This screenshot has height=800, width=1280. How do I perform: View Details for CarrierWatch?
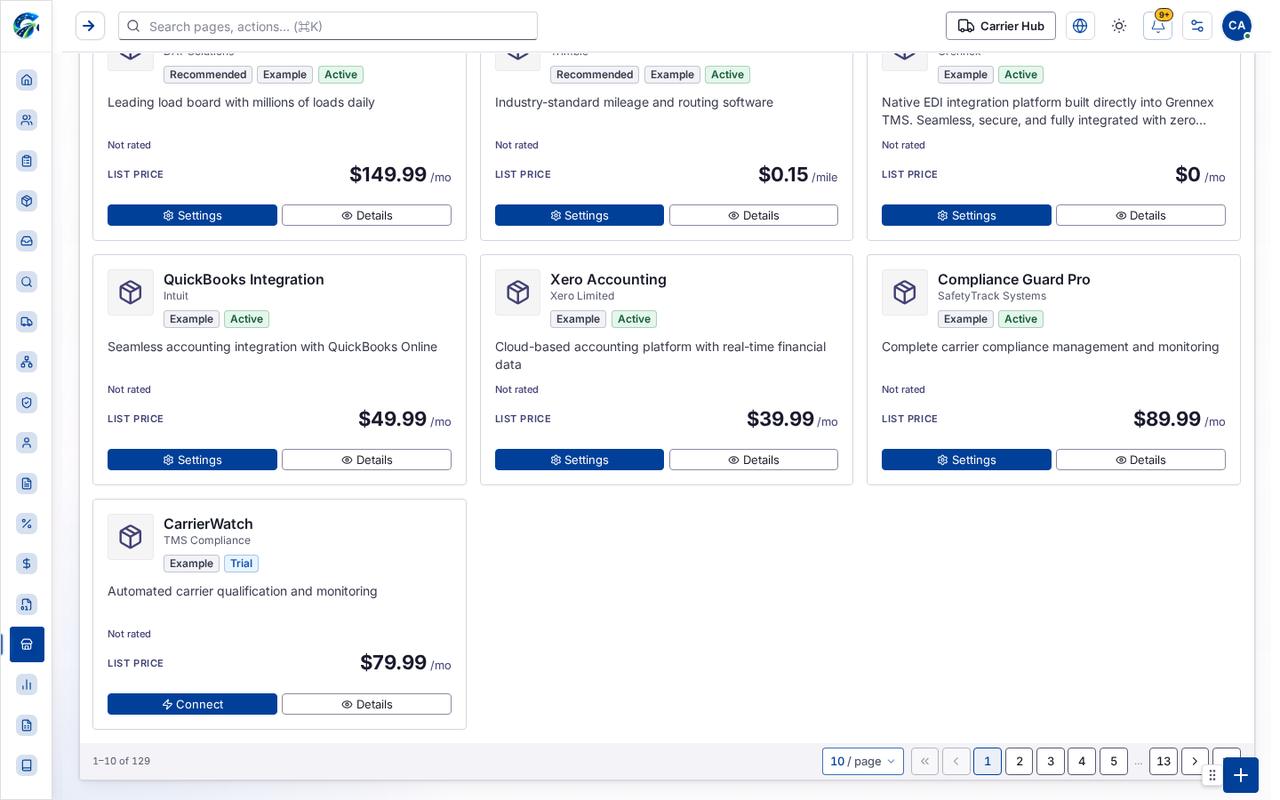coord(367,704)
